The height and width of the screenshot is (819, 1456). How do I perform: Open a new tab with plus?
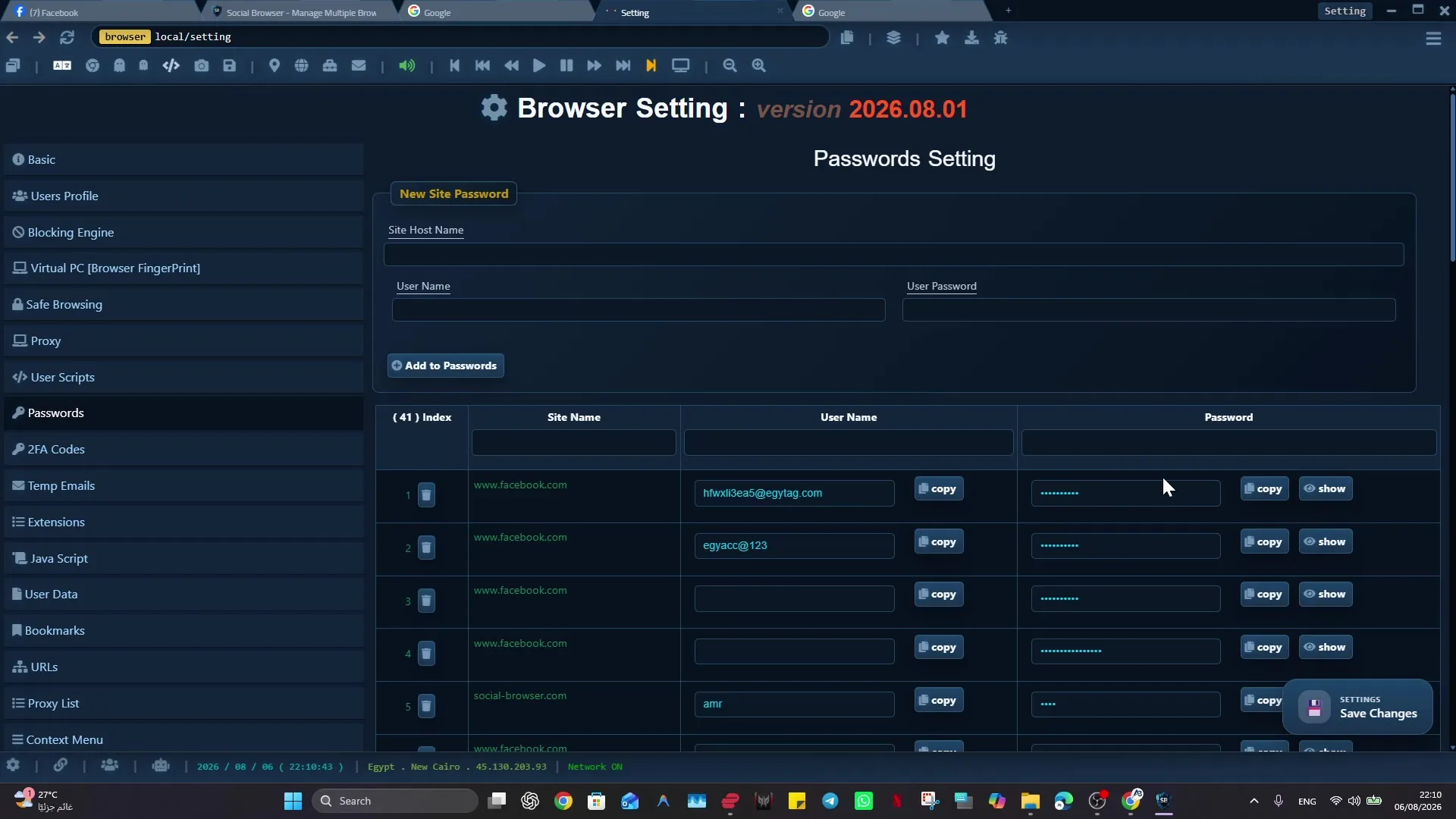(x=1008, y=11)
